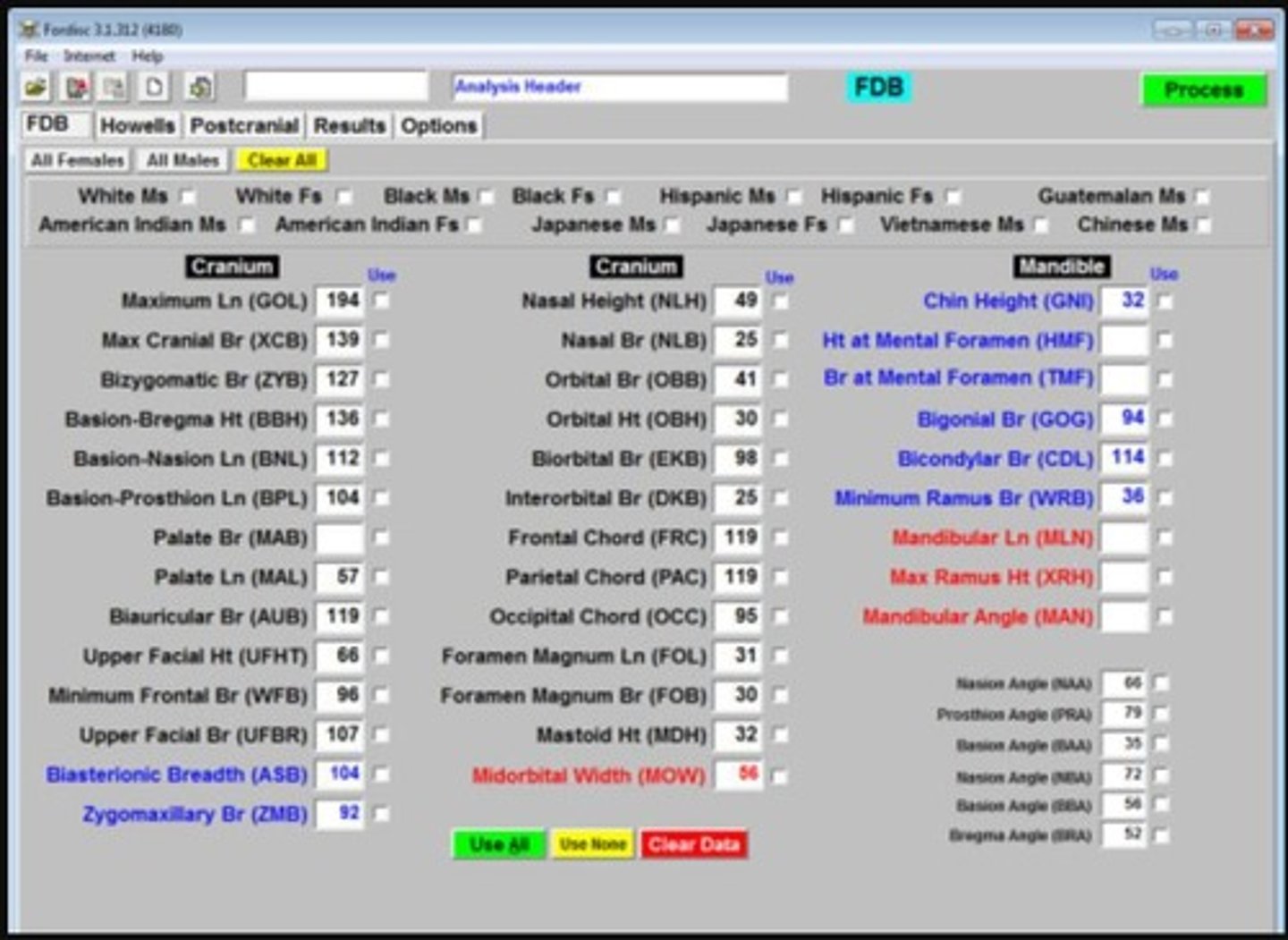Screen dimensions: 1288x940
Task: Click the empty Mandibular Angle (MAN) field
Action: coord(1124,617)
